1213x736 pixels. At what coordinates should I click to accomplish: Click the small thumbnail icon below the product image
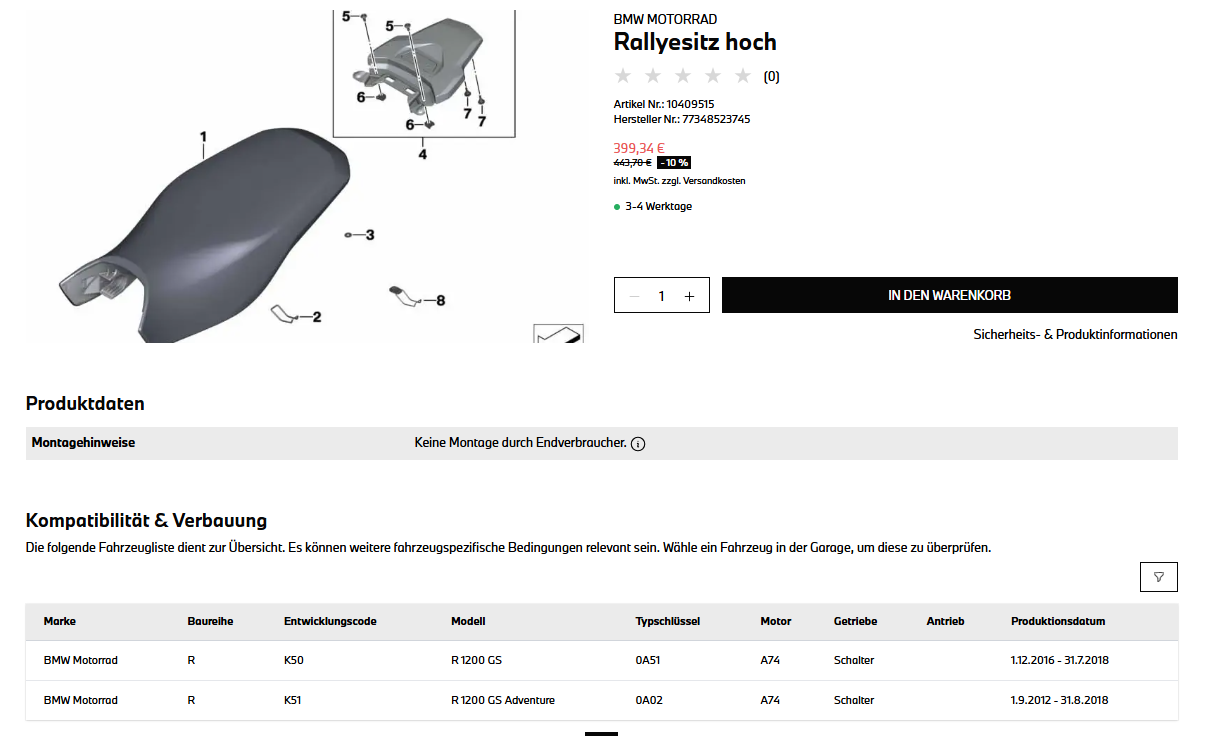[558, 334]
